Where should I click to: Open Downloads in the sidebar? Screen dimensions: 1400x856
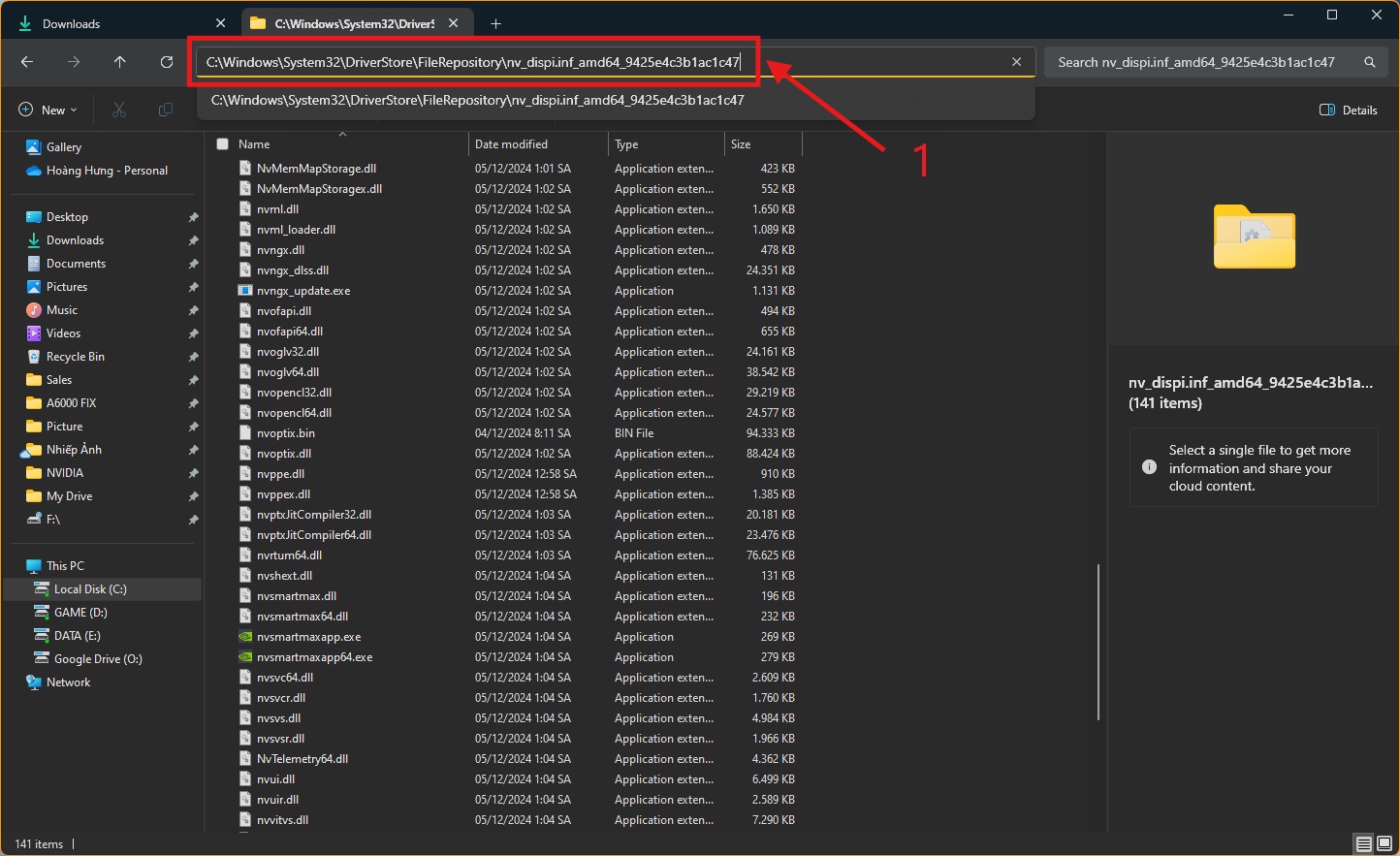point(75,240)
